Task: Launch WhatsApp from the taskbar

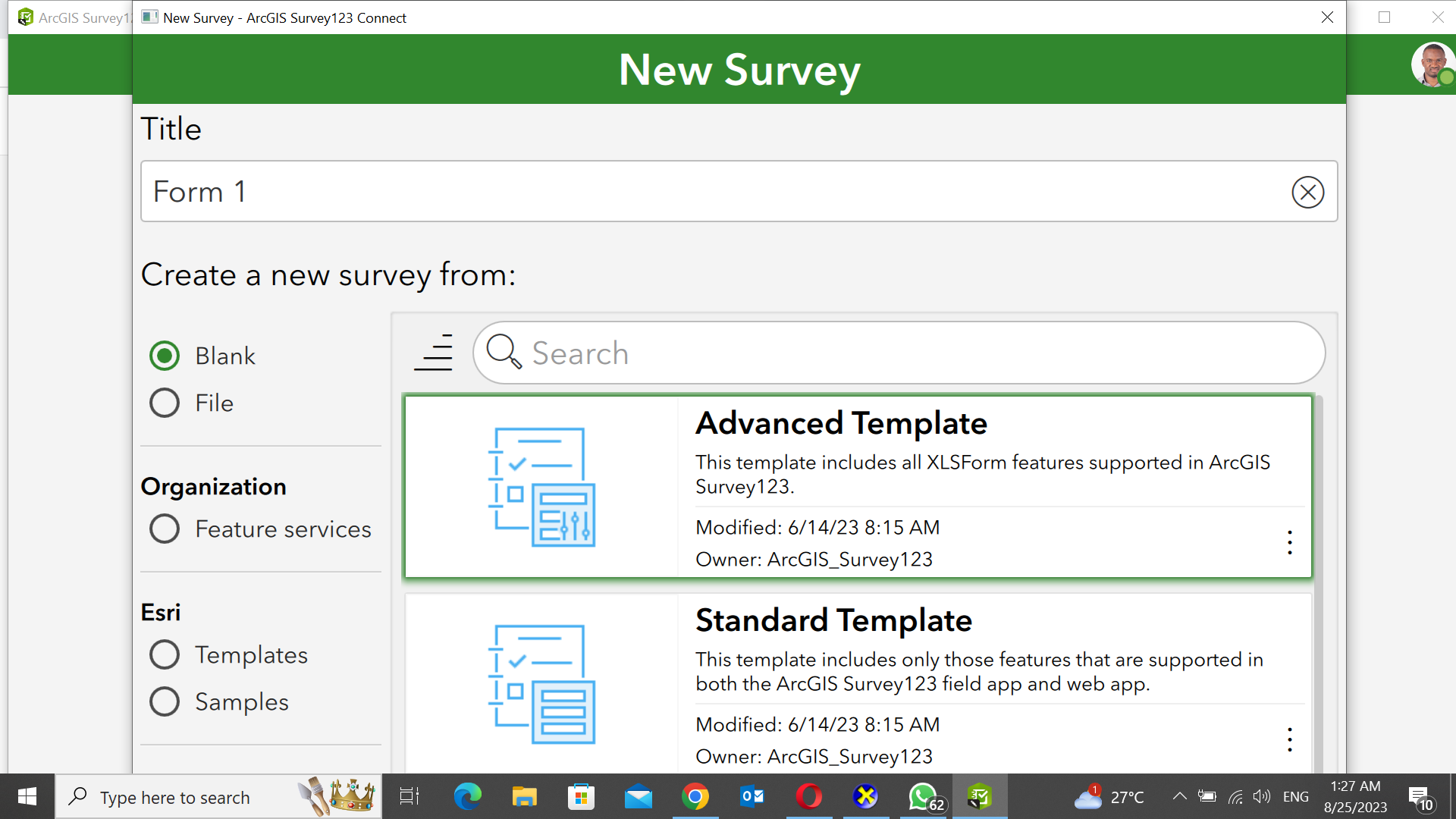Action: [922, 796]
